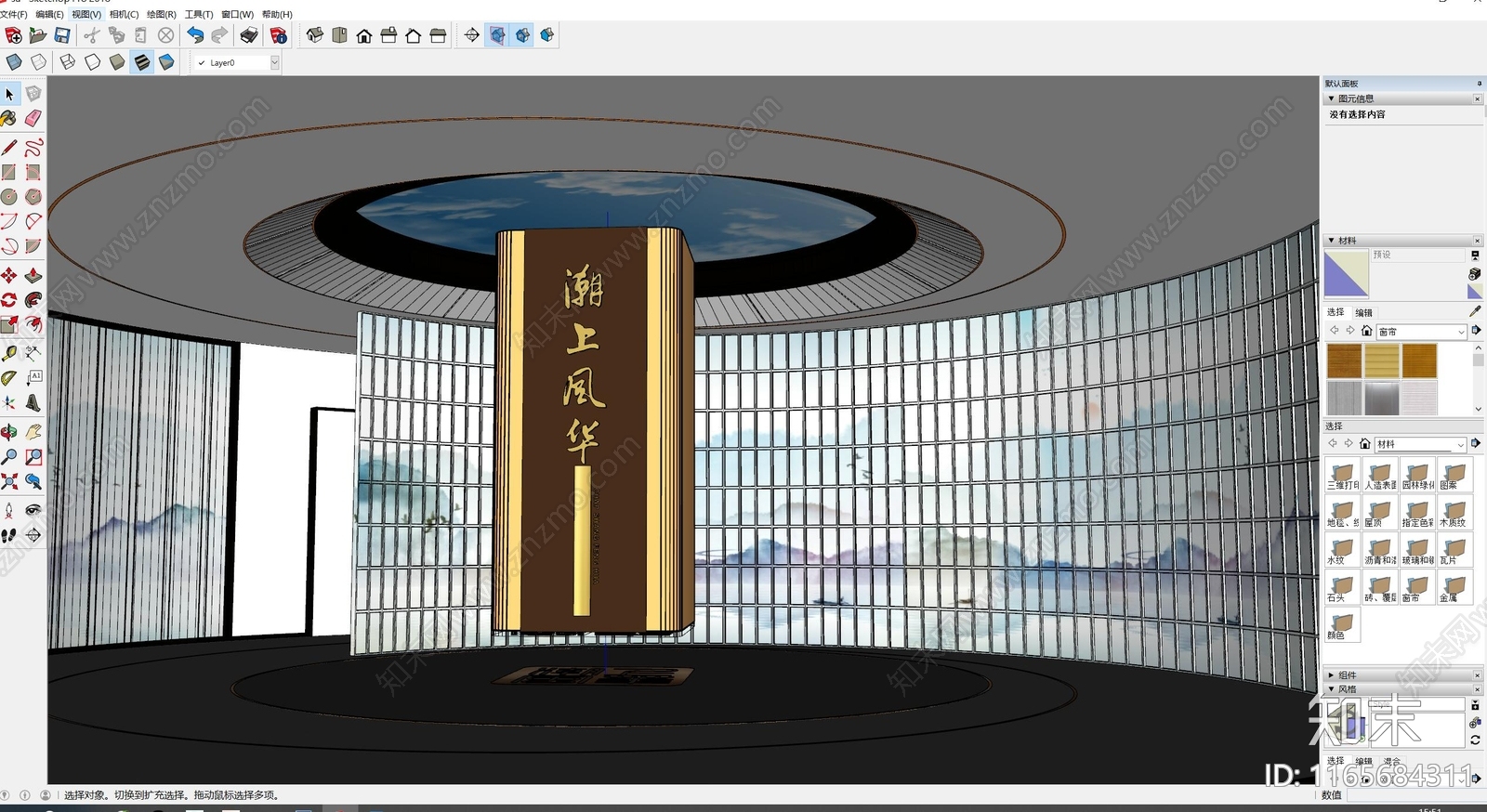This screenshot has width=1487, height=812.
Task: Open the 绘图(R) menu
Action: tap(162, 14)
